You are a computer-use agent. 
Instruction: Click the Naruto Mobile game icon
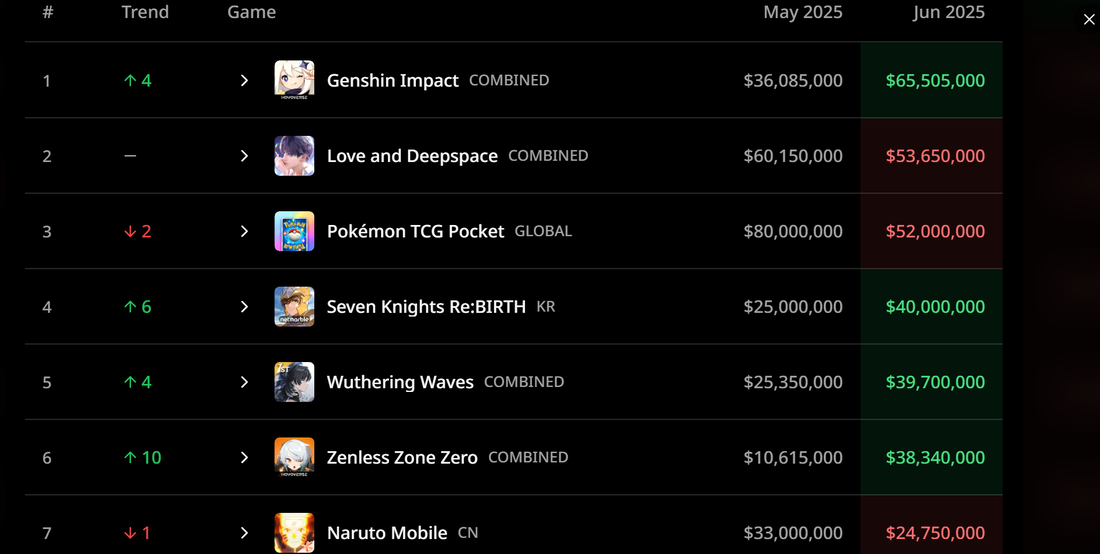pos(294,533)
